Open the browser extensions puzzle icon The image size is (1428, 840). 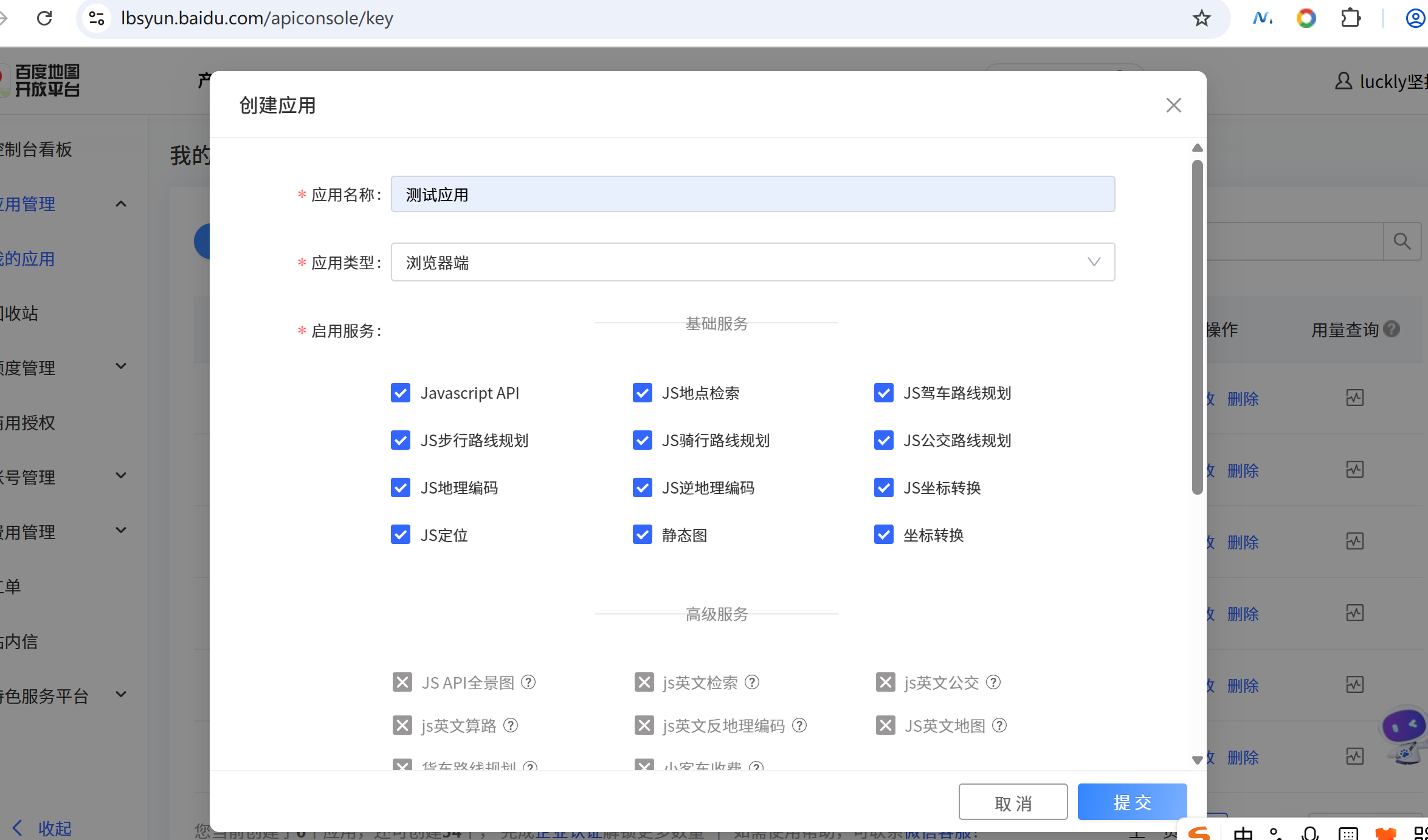(1350, 18)
